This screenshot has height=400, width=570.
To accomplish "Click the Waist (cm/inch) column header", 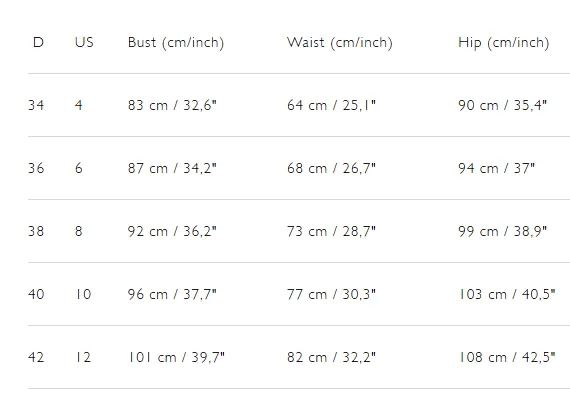I will pos(340,43).
